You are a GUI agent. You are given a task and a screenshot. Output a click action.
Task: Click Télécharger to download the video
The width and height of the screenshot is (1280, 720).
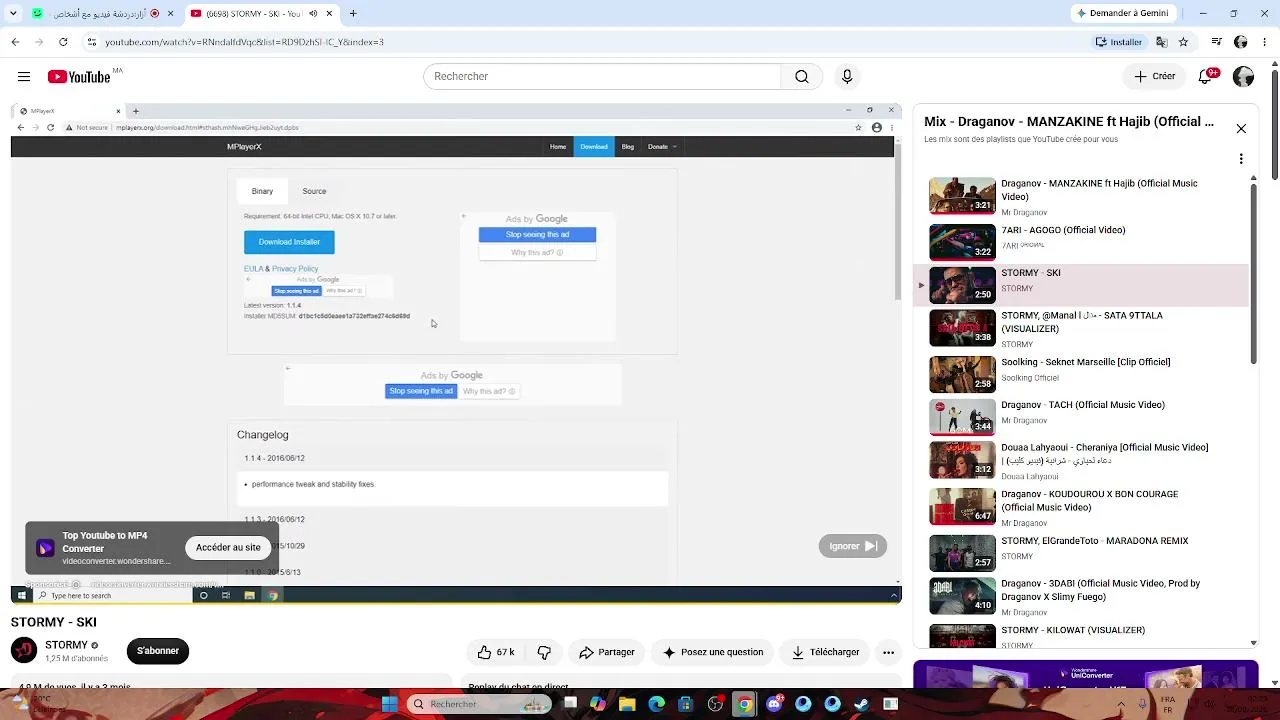point(825,652)
